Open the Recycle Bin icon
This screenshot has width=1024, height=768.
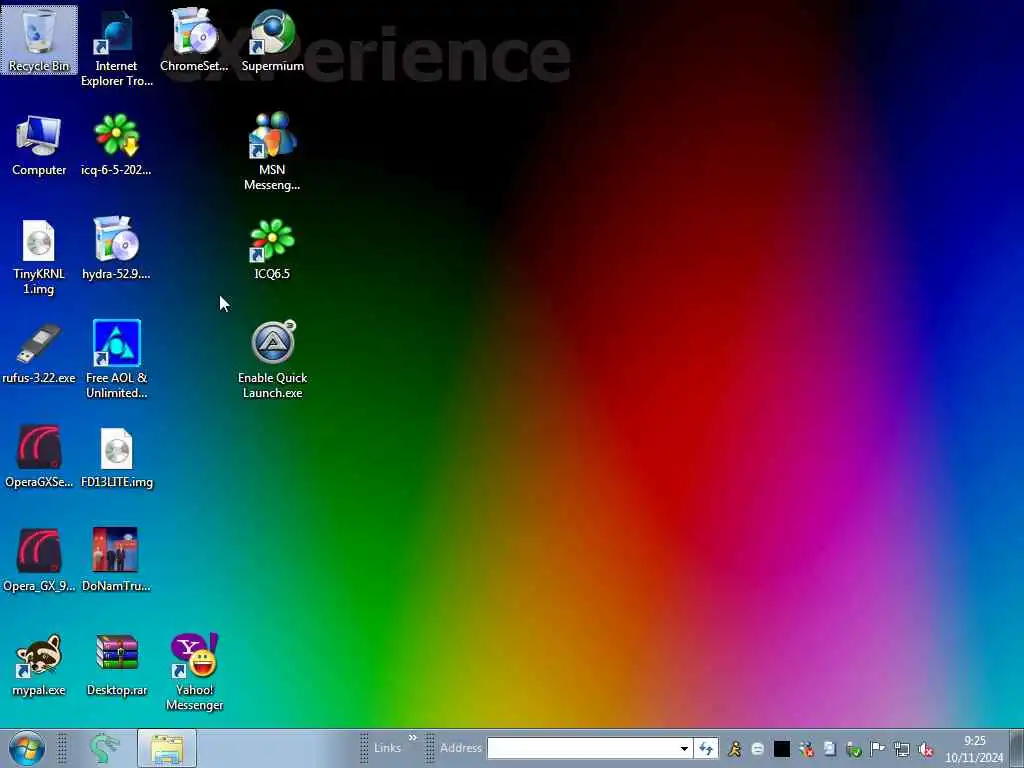click(39, 40)
